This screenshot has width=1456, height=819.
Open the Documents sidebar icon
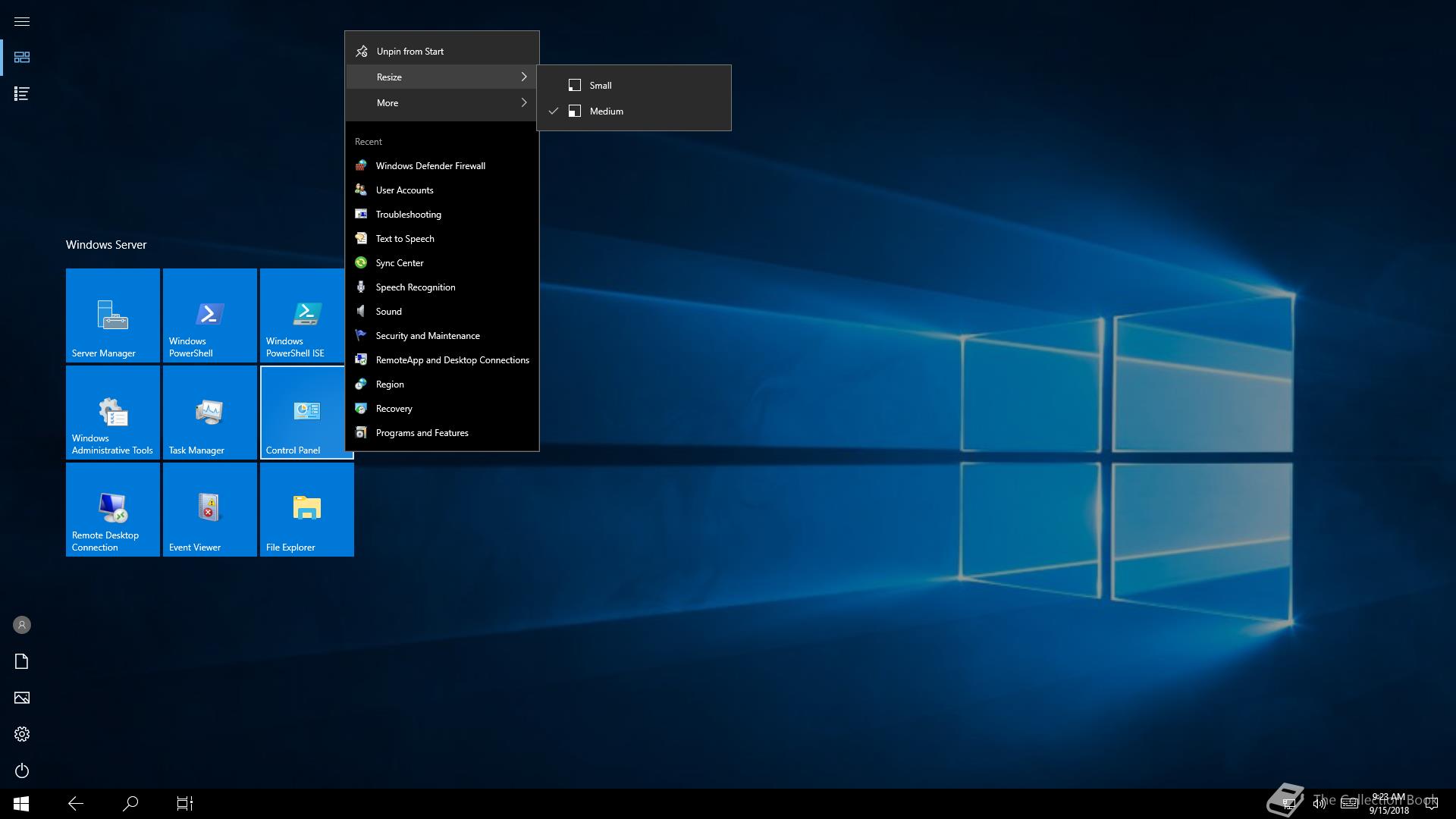(x=22, y=661)
